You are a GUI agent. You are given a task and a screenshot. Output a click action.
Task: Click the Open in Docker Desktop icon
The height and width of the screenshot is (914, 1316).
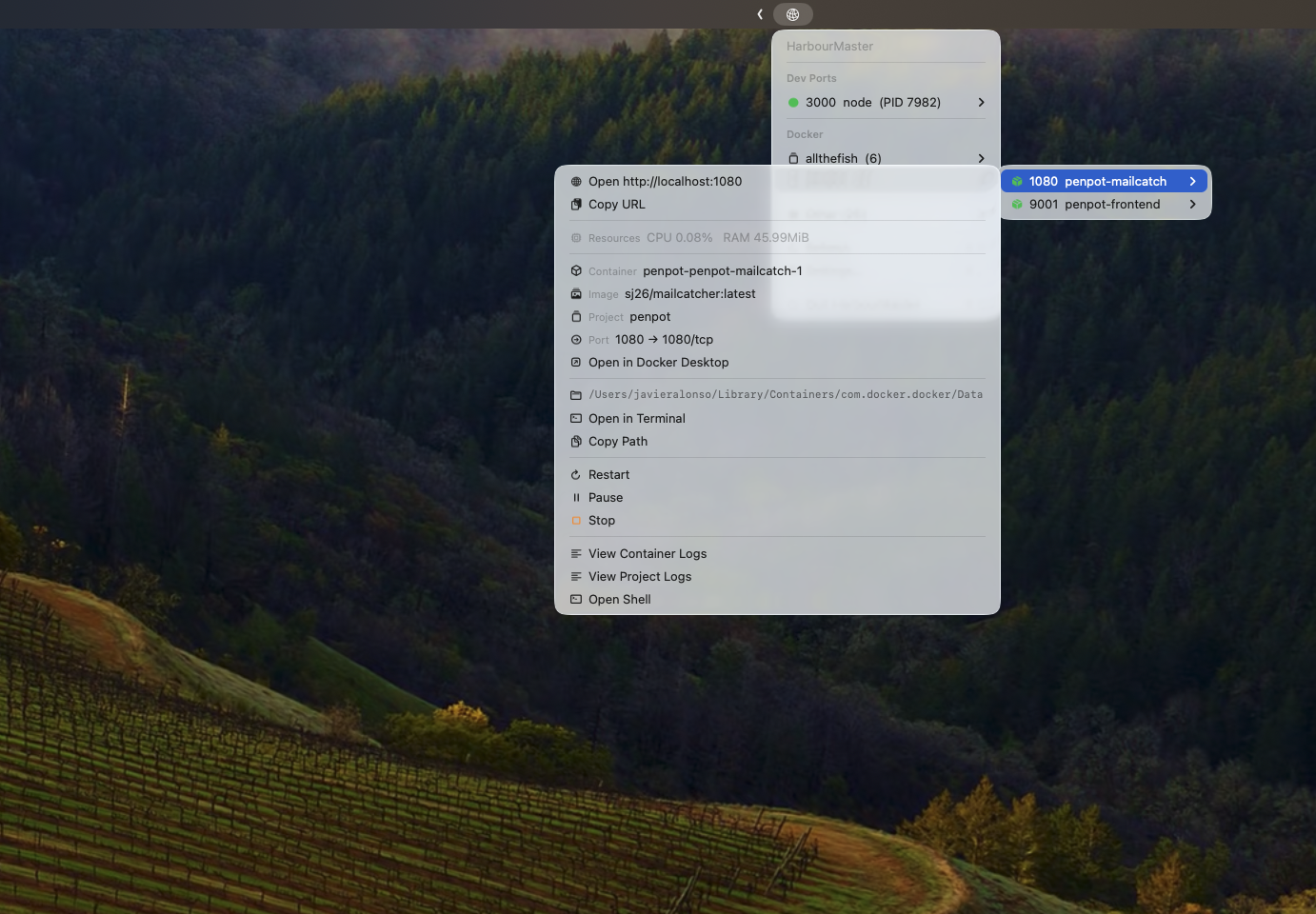[x=576, y=362]
